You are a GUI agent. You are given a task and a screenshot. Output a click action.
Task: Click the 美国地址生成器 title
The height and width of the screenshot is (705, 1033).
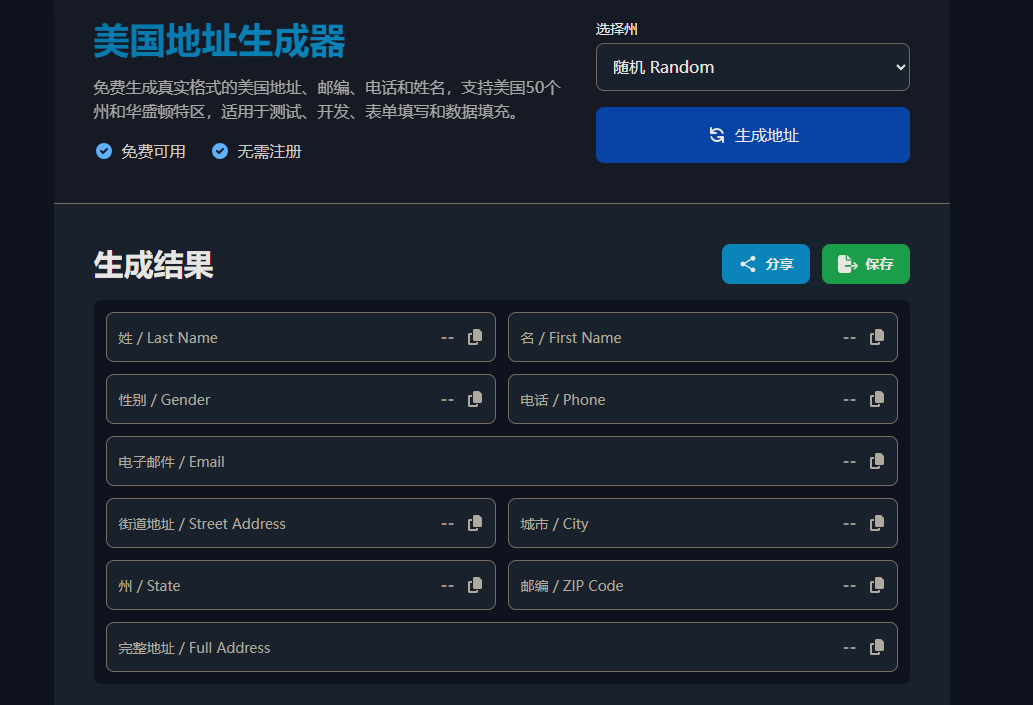point(219,41)
